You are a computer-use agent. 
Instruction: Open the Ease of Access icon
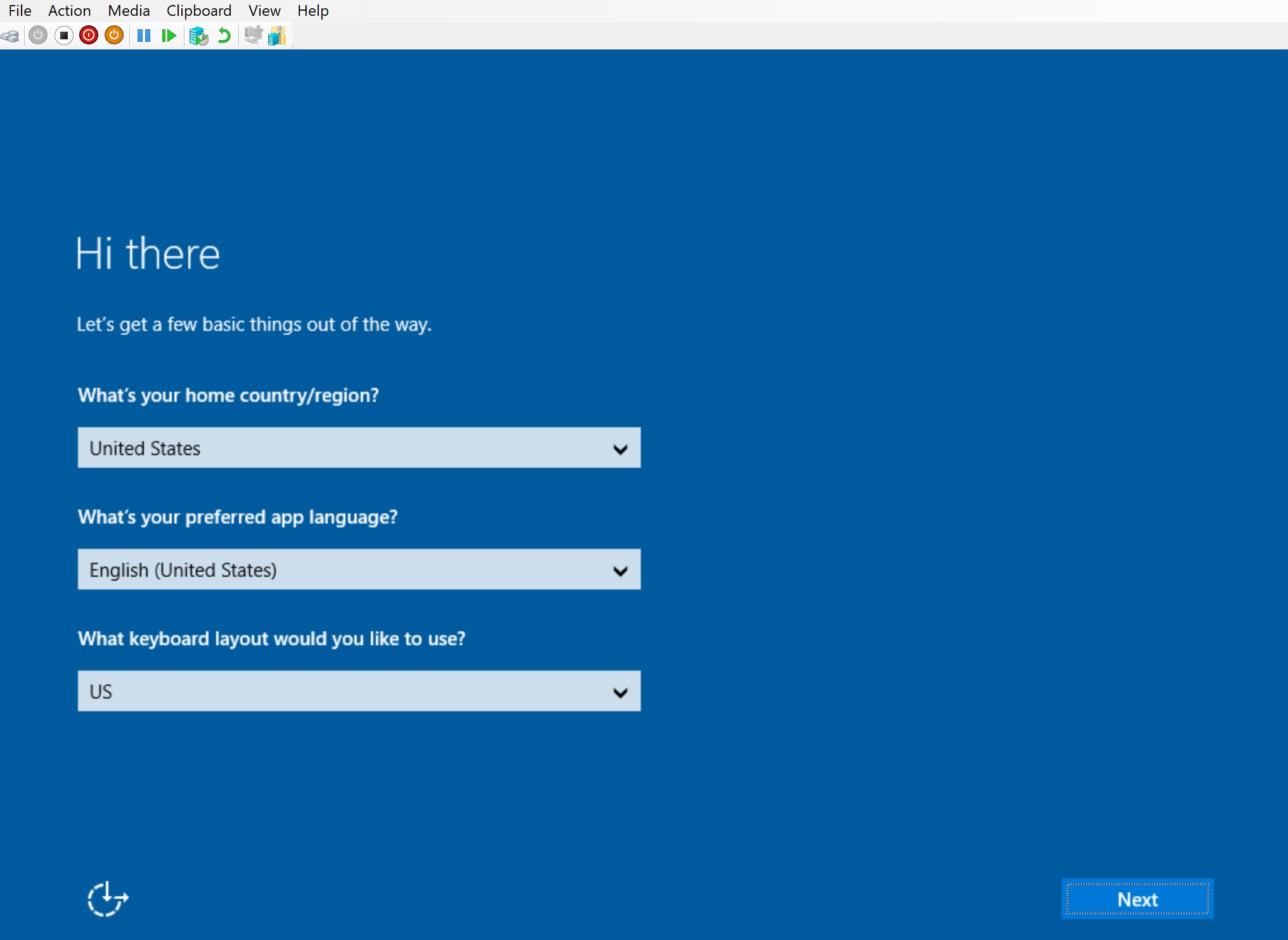pyautogui.click(x=107, y=899)
